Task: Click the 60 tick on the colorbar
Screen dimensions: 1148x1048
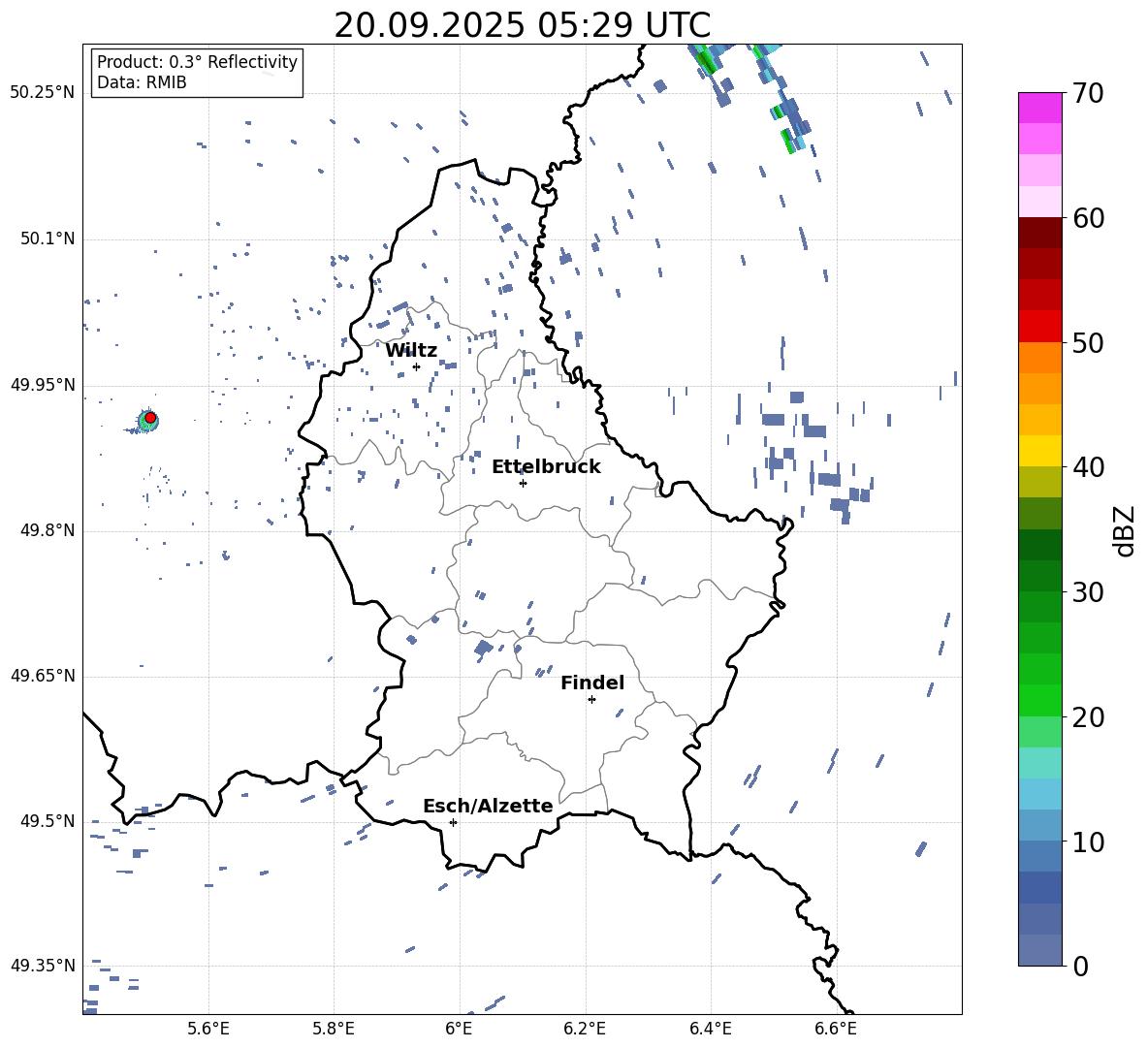Action: coord(1088,218)
